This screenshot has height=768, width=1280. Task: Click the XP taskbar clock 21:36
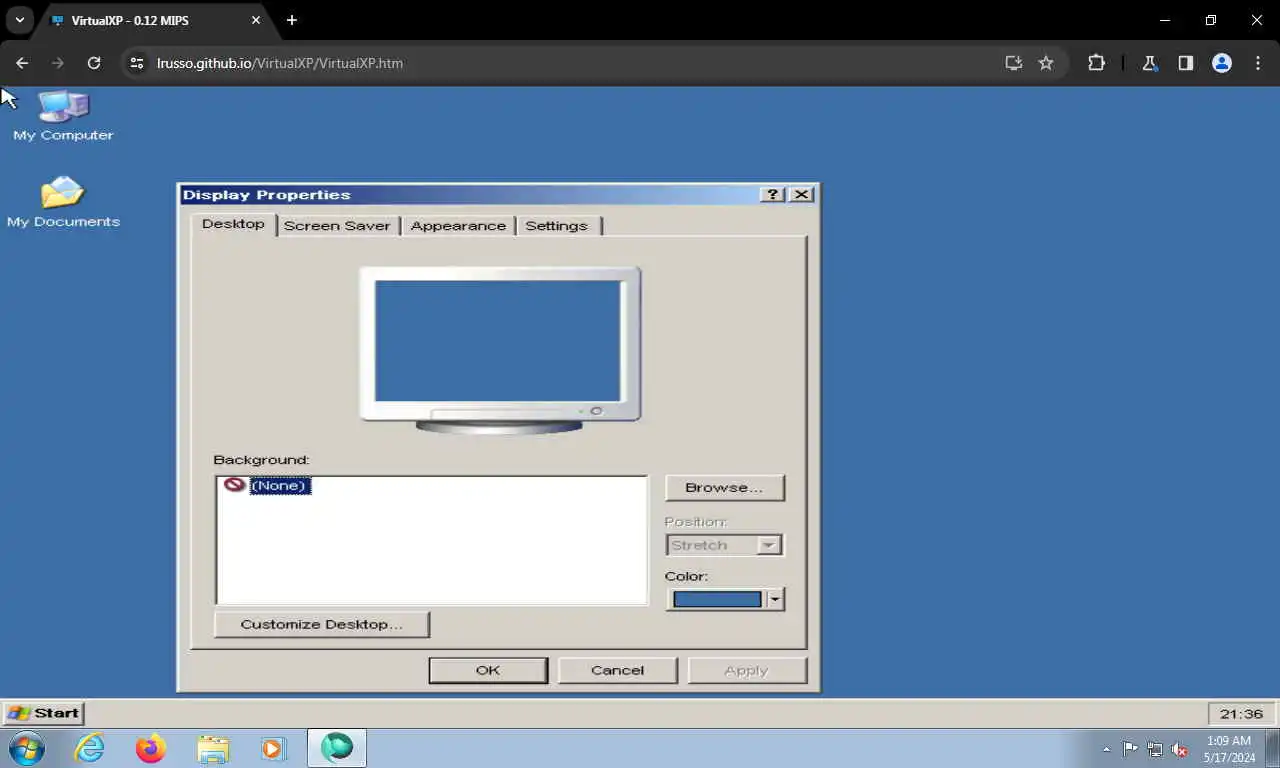(x=1241, y=714)
